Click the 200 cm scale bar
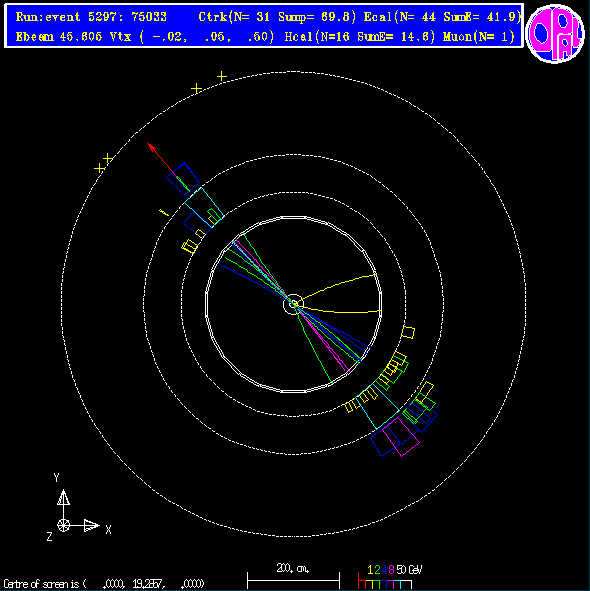Viewport: 590px width, 591px height. coord(293,580)
